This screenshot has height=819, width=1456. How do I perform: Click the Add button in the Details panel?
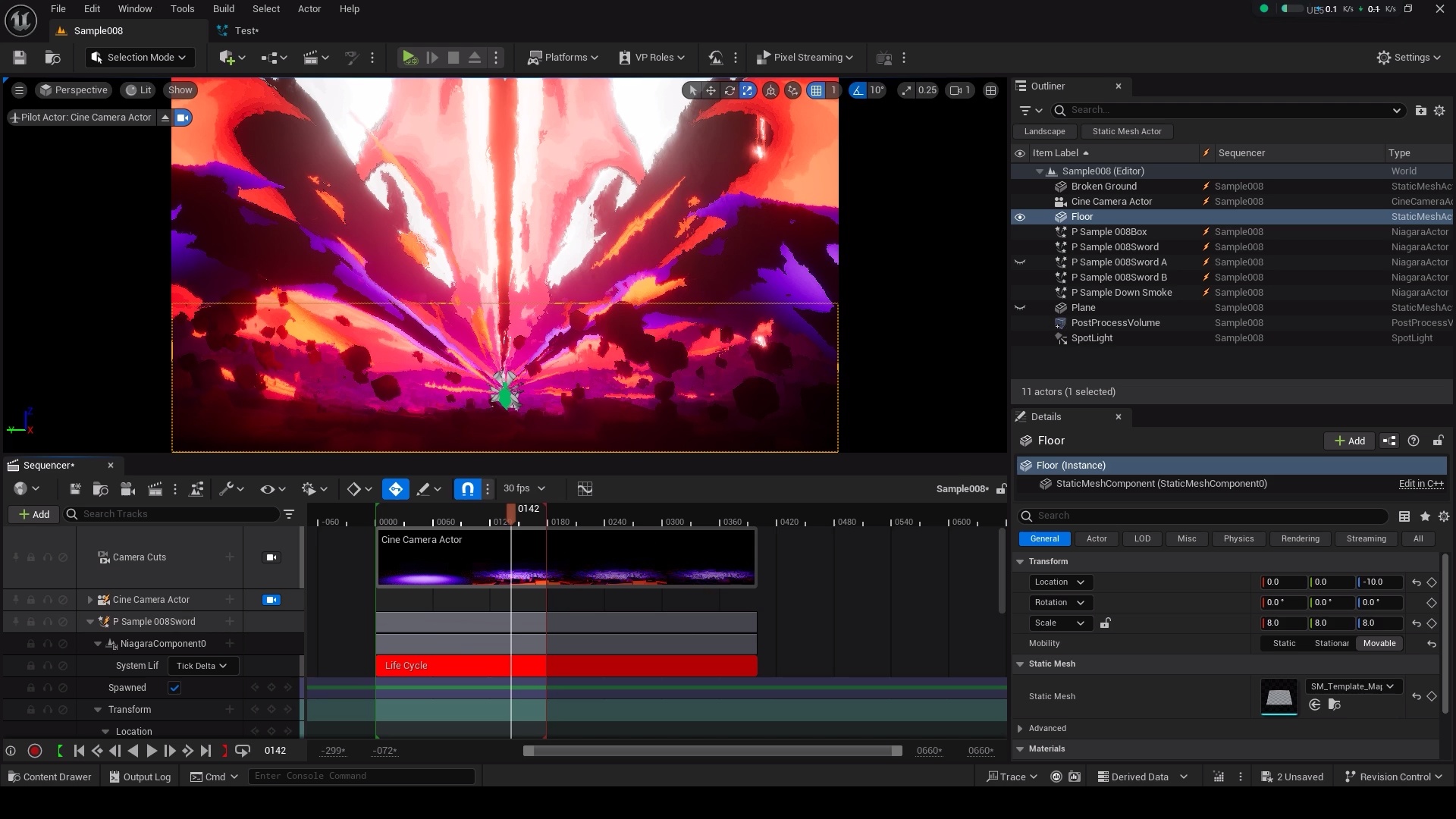pos(1349,441)
